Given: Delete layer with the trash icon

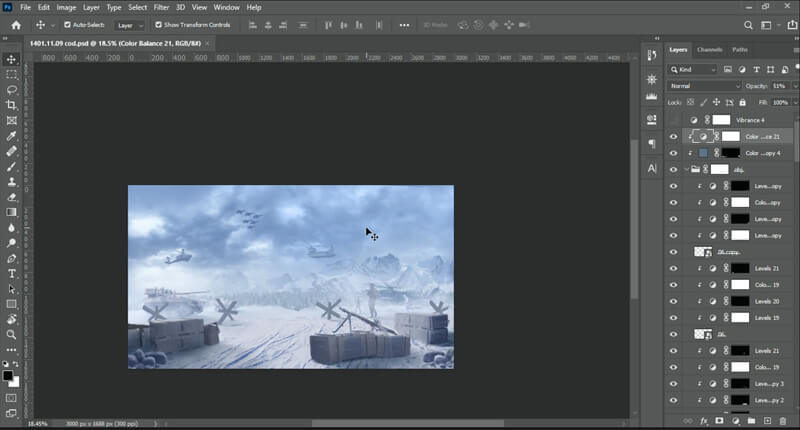Looking at the screenshot, I should click(x=783, y=421).
